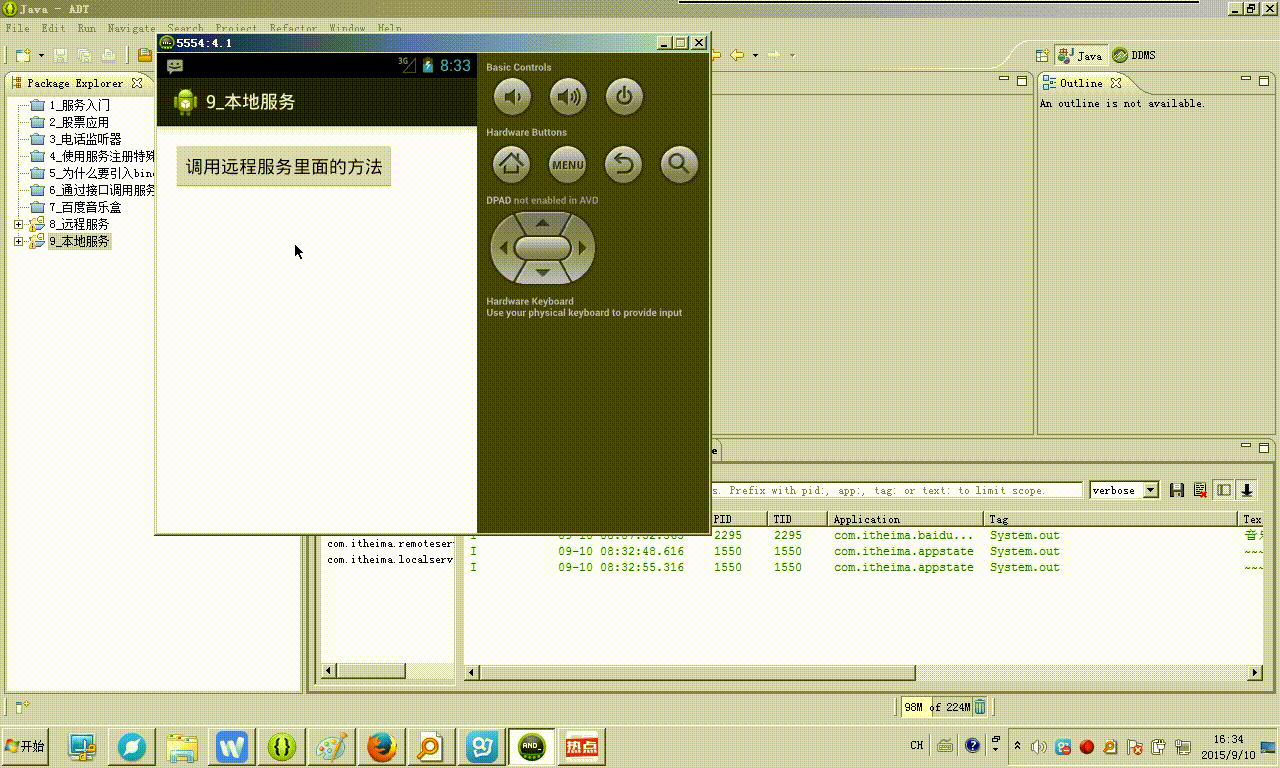Viewport: 1280px width, 768px height.
Task: Select 1_服务入门 project
Action: click(79, 105)
